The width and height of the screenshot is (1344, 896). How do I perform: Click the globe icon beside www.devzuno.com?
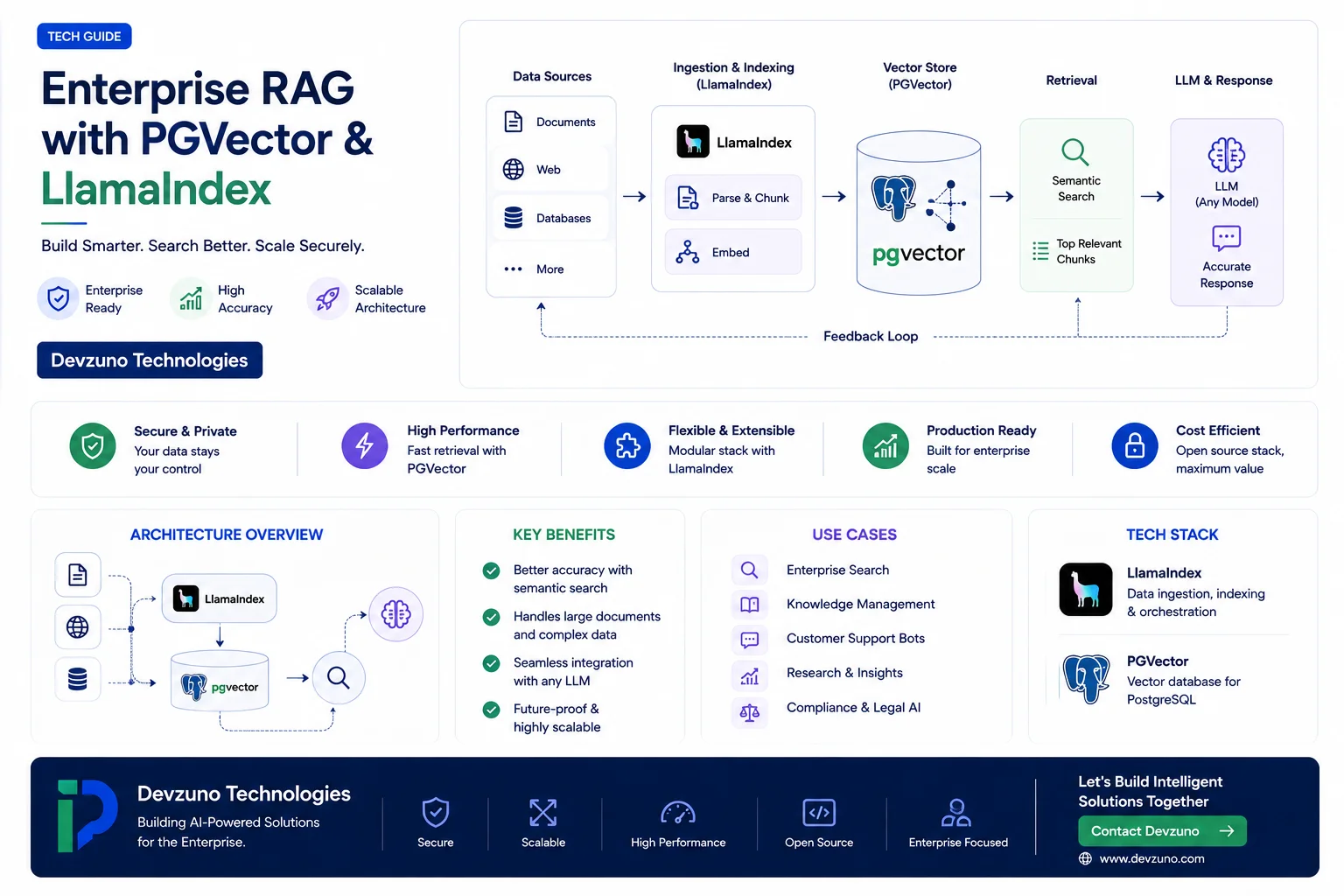coord(1085,858)
